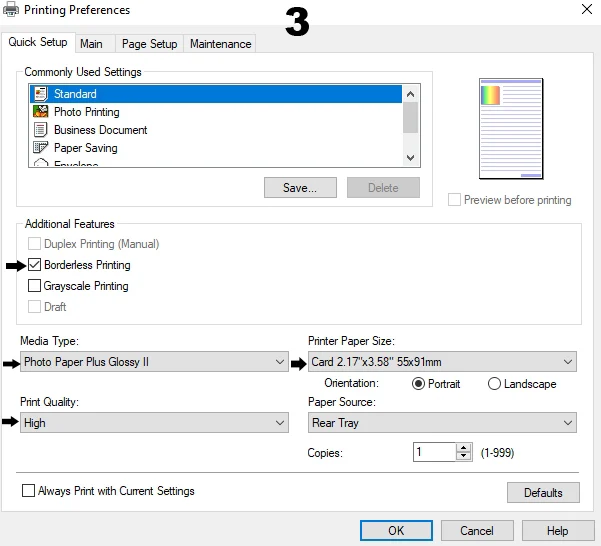This screenshot has width=601, height=546.
Task: Open the Page Setup tab
Action: pyautogui.click(x=149, y=44)
